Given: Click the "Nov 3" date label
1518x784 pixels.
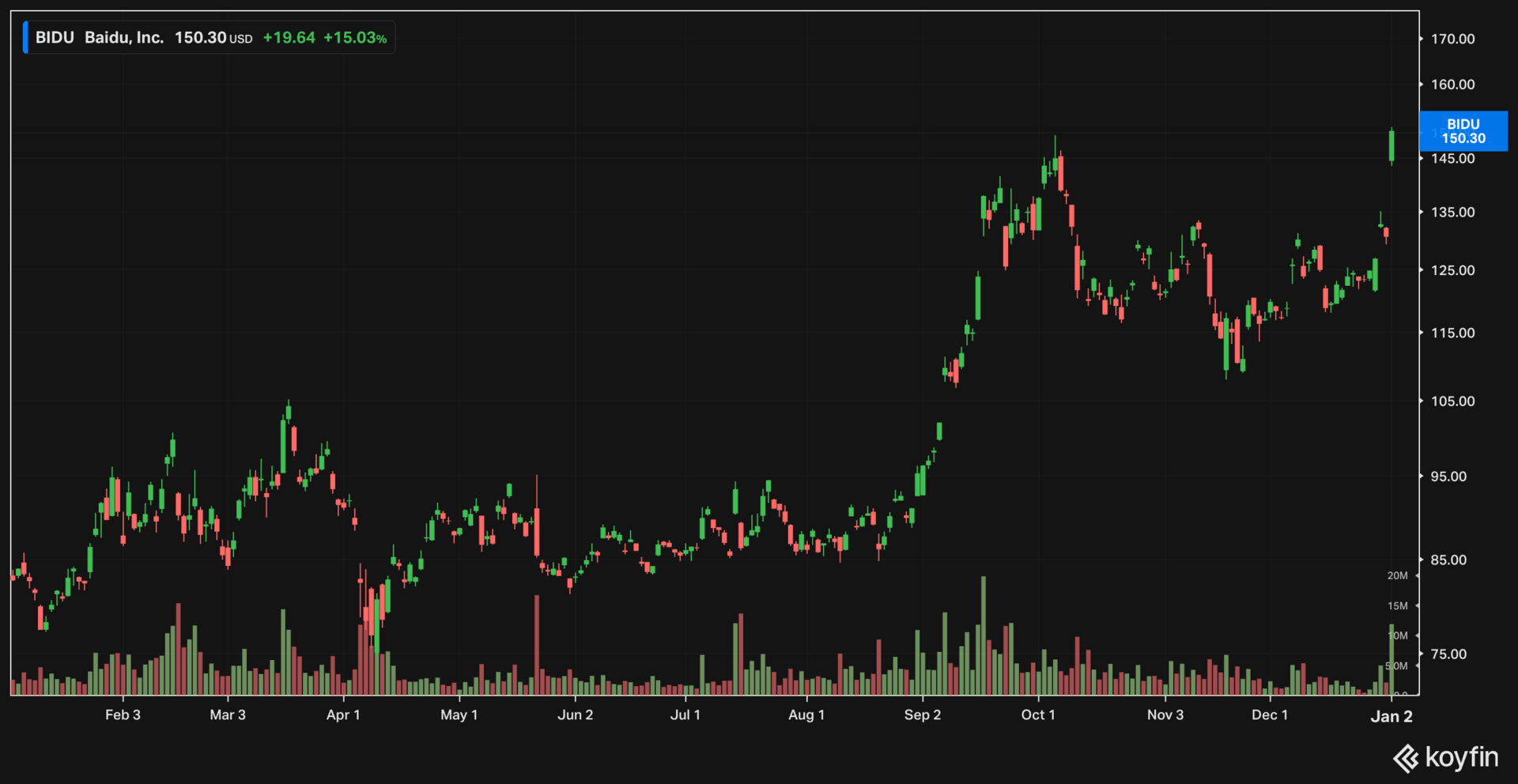Looking at the screenshot, I should pyautogui.click(x=1165, y=715).
